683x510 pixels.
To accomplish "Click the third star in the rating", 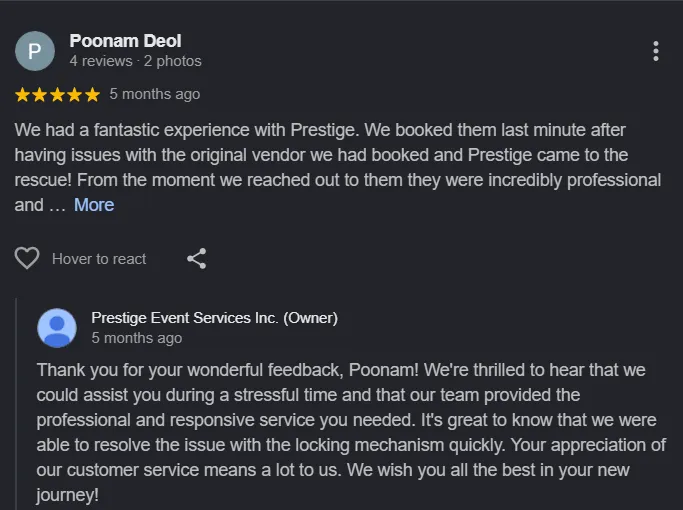I will (57, 95).
